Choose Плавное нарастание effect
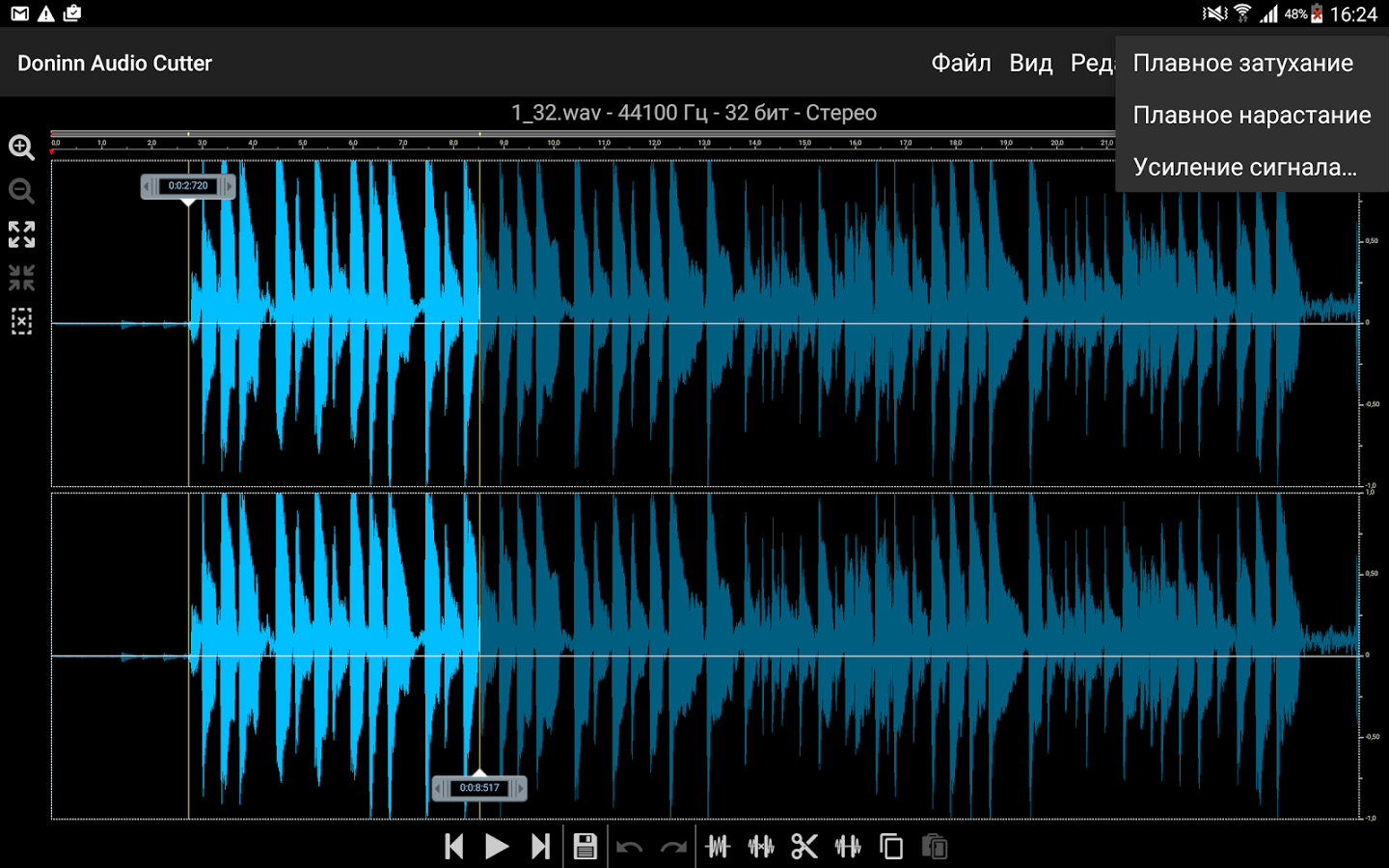 tap(1251, 116)
